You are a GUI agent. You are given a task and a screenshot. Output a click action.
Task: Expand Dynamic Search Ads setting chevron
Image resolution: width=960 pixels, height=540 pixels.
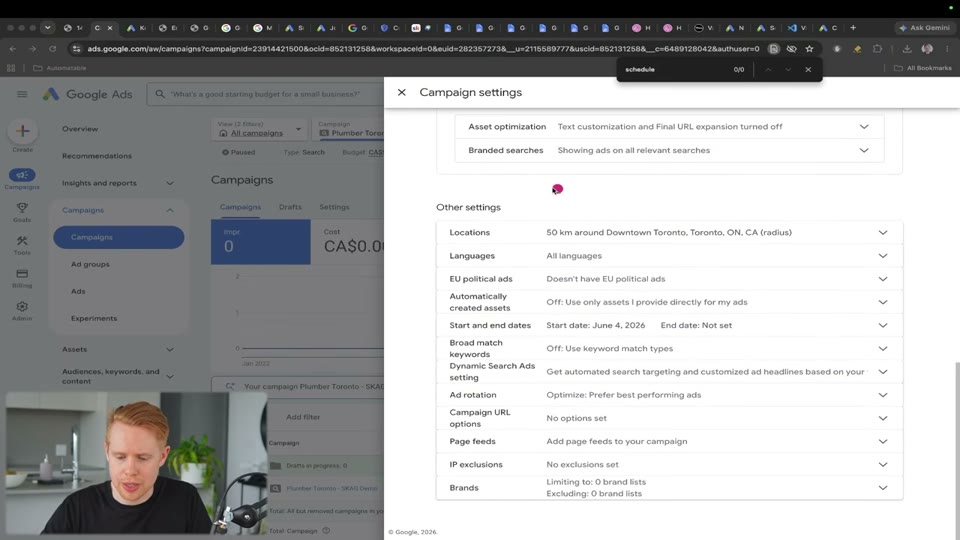[882, 372]
